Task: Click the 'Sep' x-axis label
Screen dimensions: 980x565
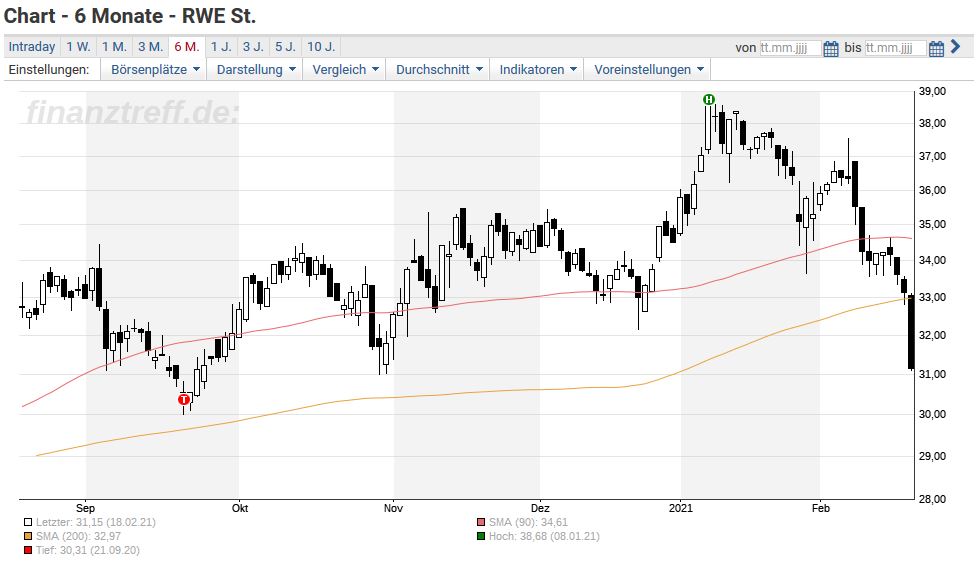Action: [85, 508]
